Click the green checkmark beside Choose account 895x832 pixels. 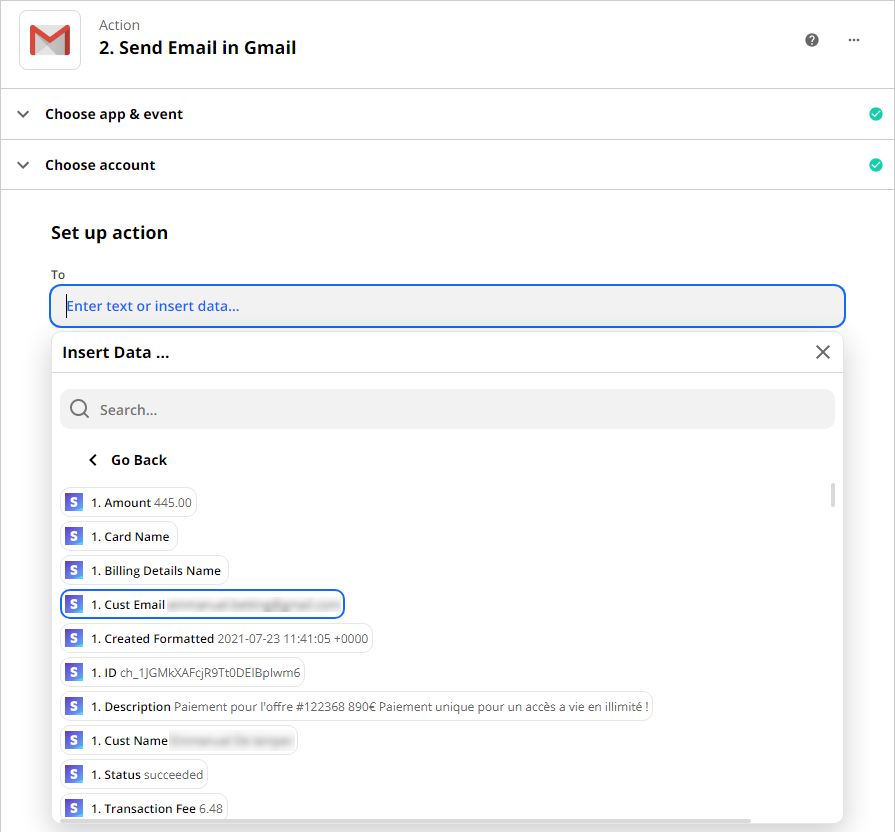876,165
